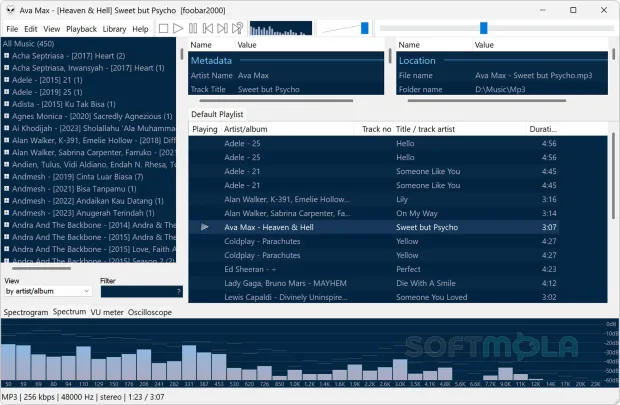The height and width of the screenshot is (405, 620).
Task: Select the Default Playlist tab
Action: point(217,114)
